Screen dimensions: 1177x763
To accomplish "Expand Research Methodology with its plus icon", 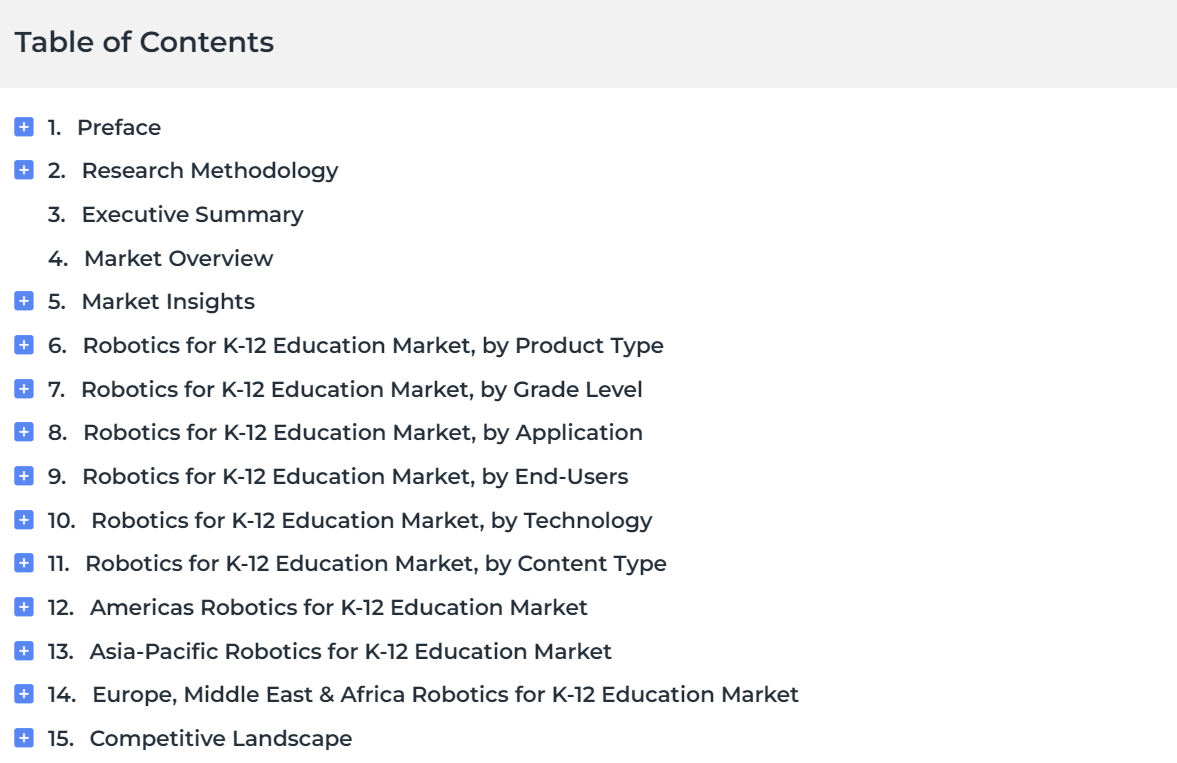I will (24, 170).
